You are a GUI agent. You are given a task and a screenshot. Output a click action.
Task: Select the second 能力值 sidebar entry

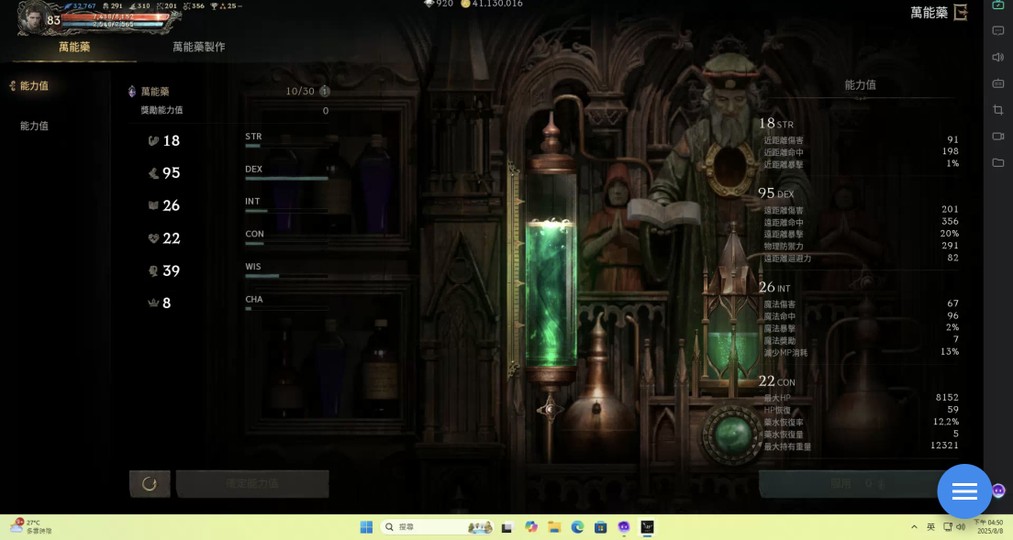[x=34, y=126]
